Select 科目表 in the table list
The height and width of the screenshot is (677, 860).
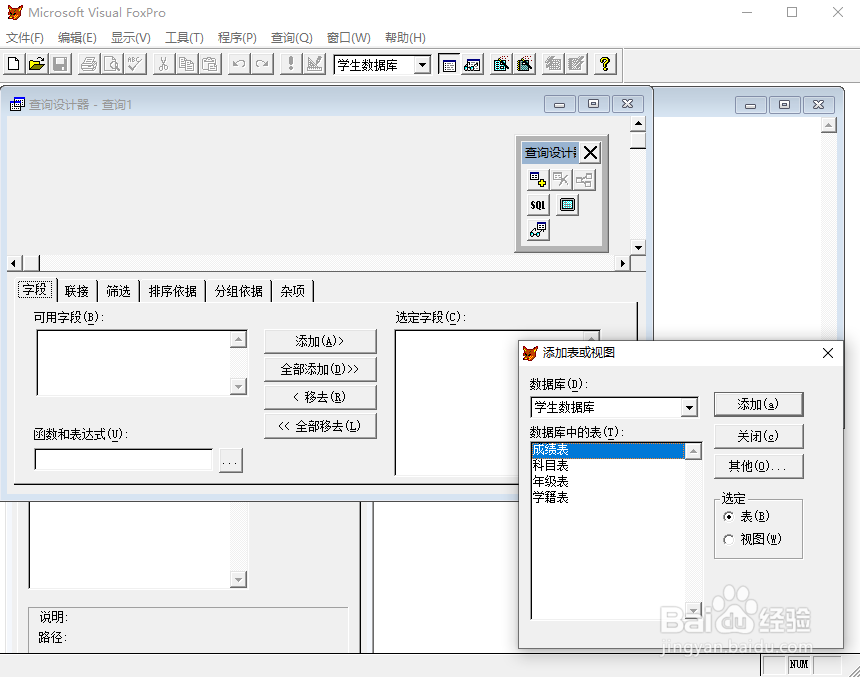[608, 466]
